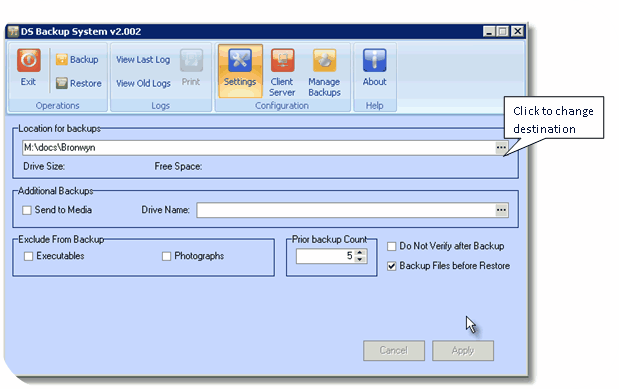Image resolution: width=619 pixels, height=389 pixels.
Task: Increase Prior backup Count with up arrow
Action: coord(360,253)
